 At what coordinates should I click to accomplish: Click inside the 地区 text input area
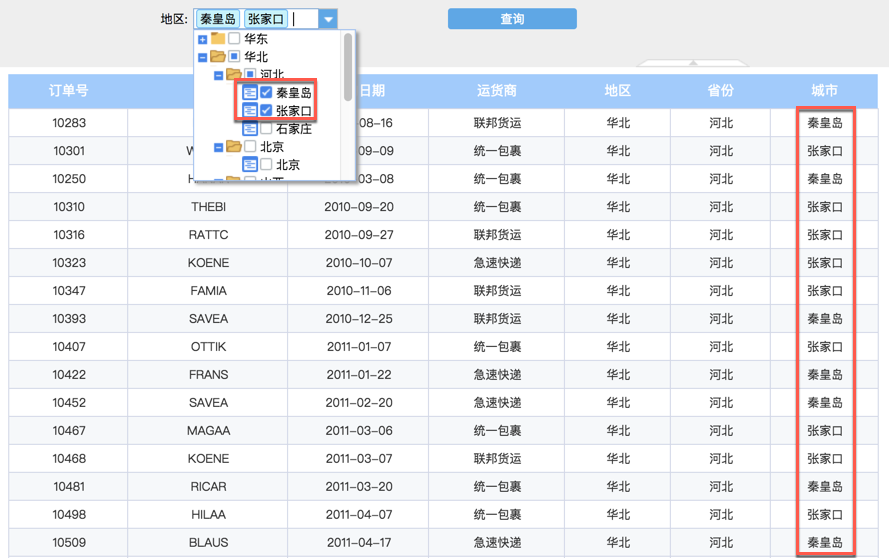[304, 19]
